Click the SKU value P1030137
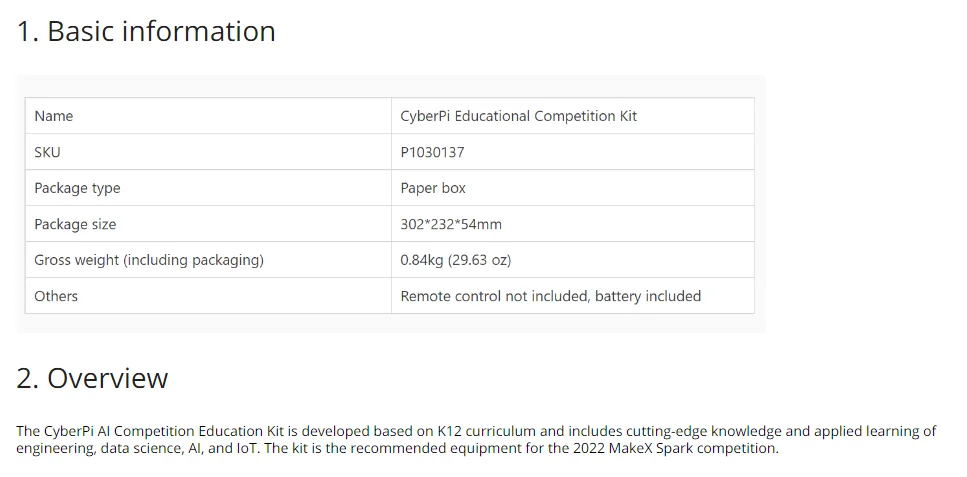This screenshot has width=967, height=477. (x=432, y=152)
